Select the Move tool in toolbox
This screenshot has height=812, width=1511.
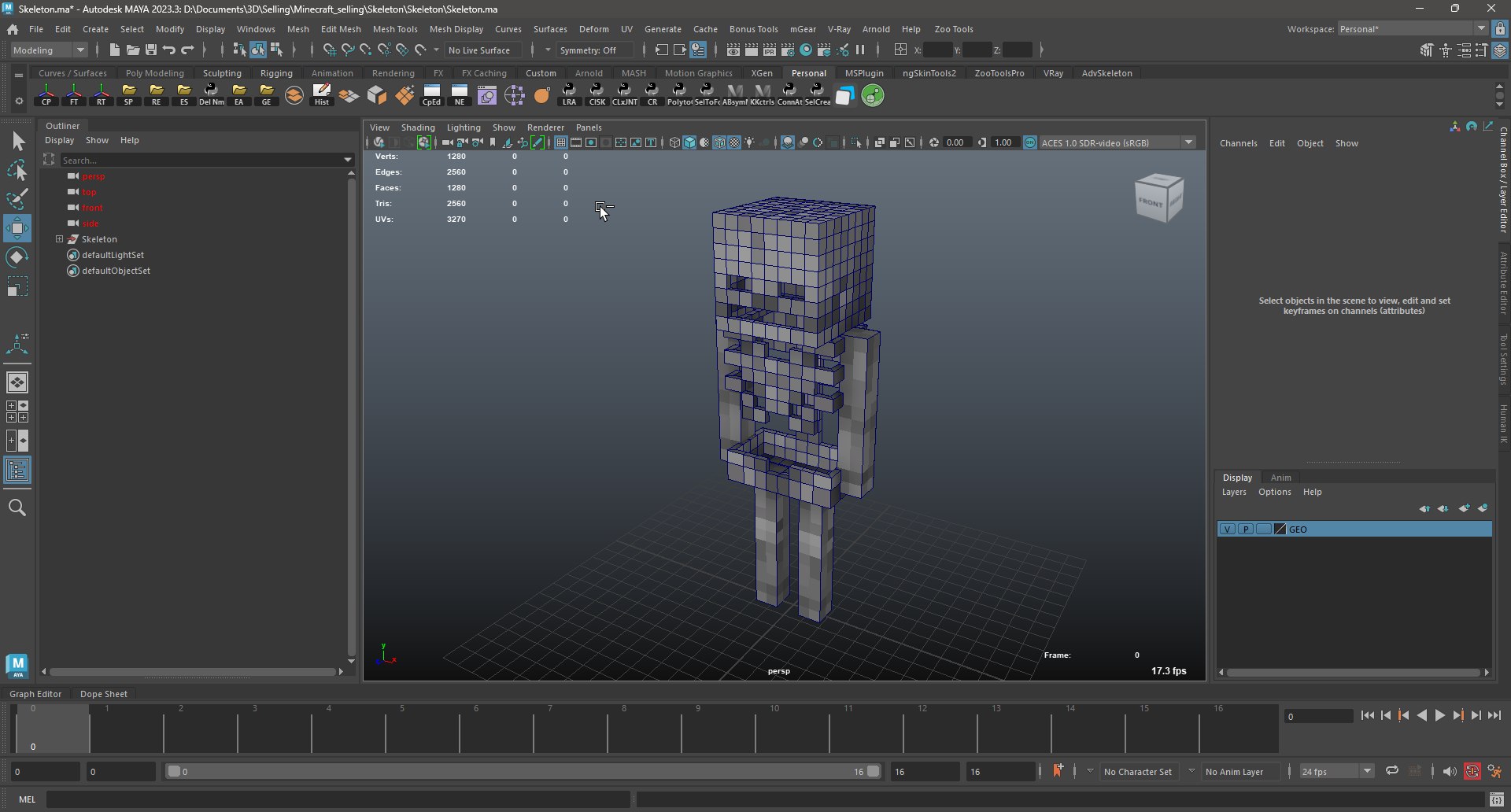17,228
